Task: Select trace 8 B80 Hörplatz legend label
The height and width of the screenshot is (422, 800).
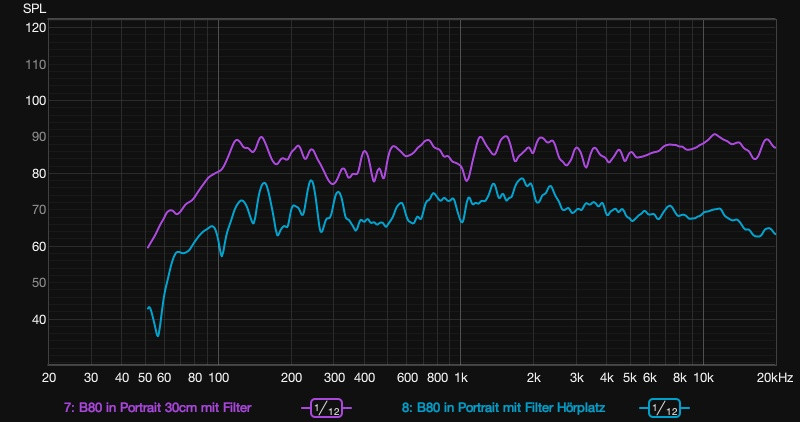Action: tap(496, 408)
